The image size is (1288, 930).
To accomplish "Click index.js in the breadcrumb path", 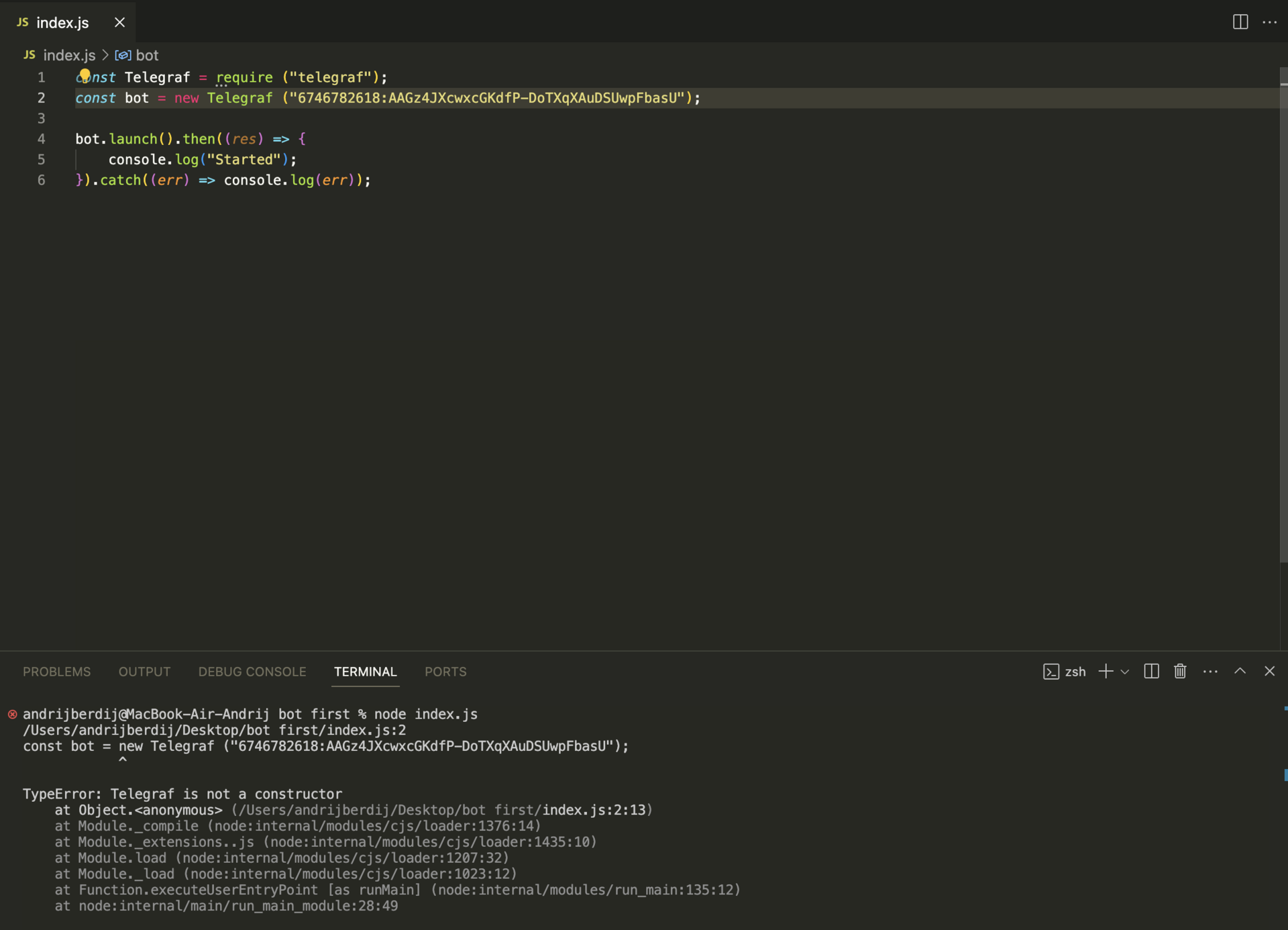I will point(69,55).
